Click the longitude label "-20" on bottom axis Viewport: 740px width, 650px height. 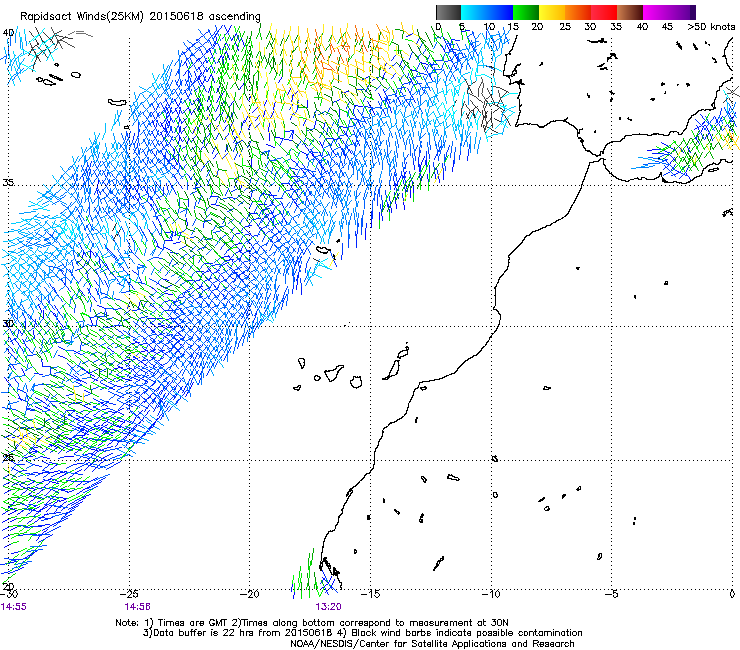[x=250, y=594]
